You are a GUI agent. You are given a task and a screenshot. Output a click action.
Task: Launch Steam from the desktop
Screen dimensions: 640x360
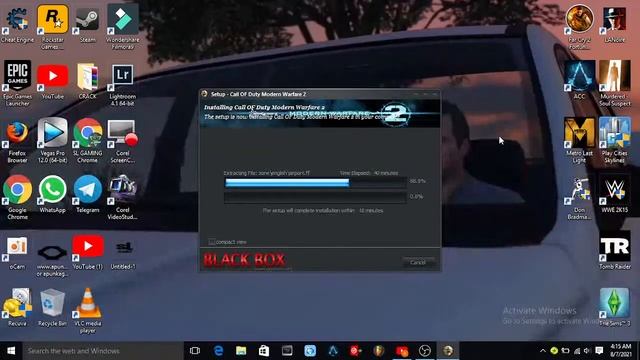[87, 24]
